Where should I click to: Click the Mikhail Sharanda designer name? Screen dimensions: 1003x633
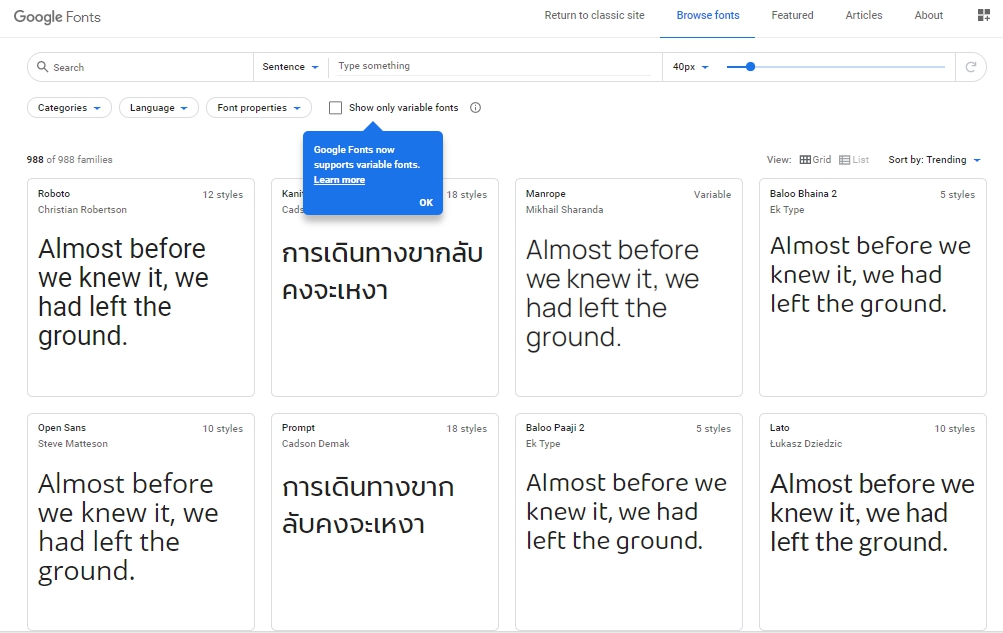click(564, 210)
